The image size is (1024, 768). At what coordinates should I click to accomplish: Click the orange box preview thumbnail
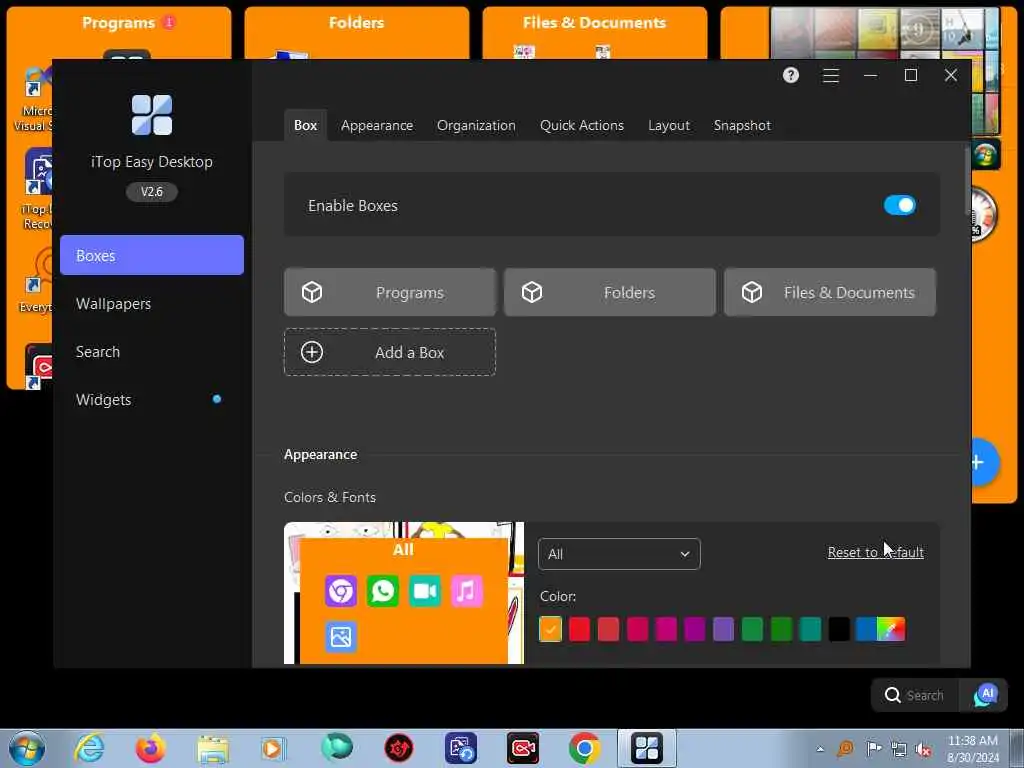tap(404, 601)
